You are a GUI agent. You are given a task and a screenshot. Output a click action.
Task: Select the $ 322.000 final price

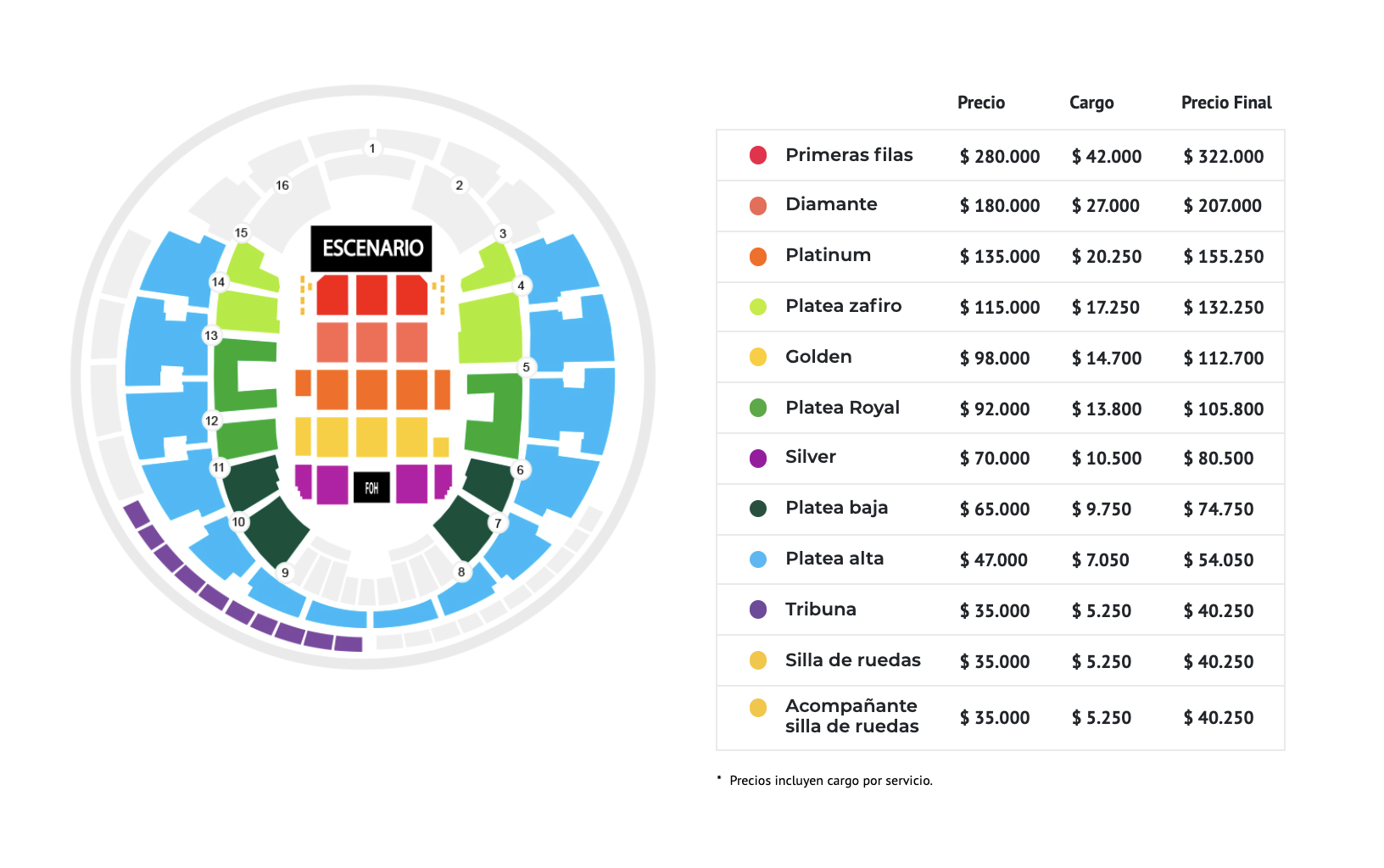pos(1224,156)
